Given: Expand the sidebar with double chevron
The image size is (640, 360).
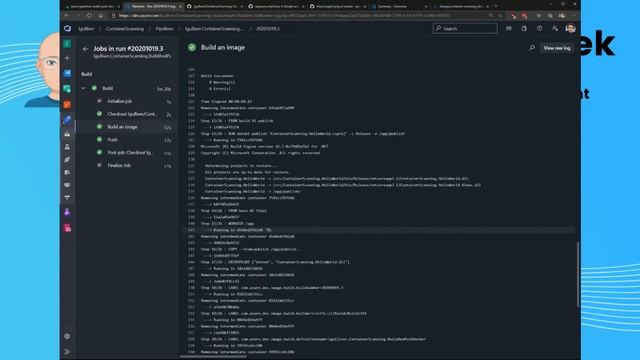Looking at the screenshot, I should (x=67, y=351).
